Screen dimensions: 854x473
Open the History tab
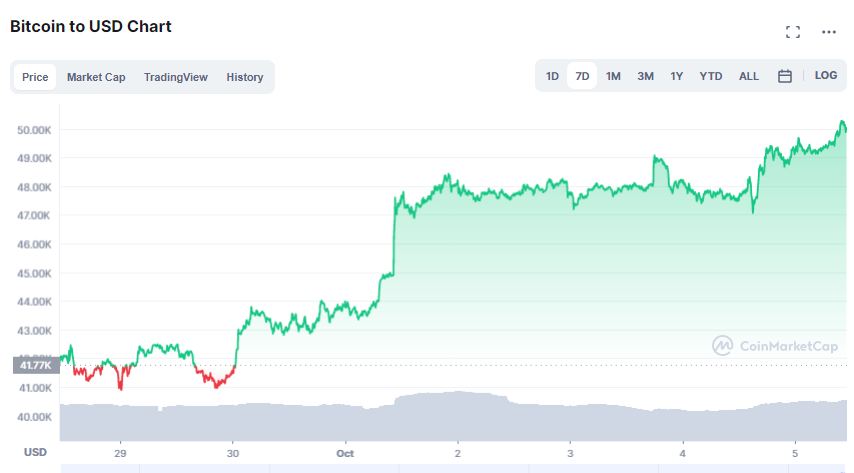click(x=245, y=77)
